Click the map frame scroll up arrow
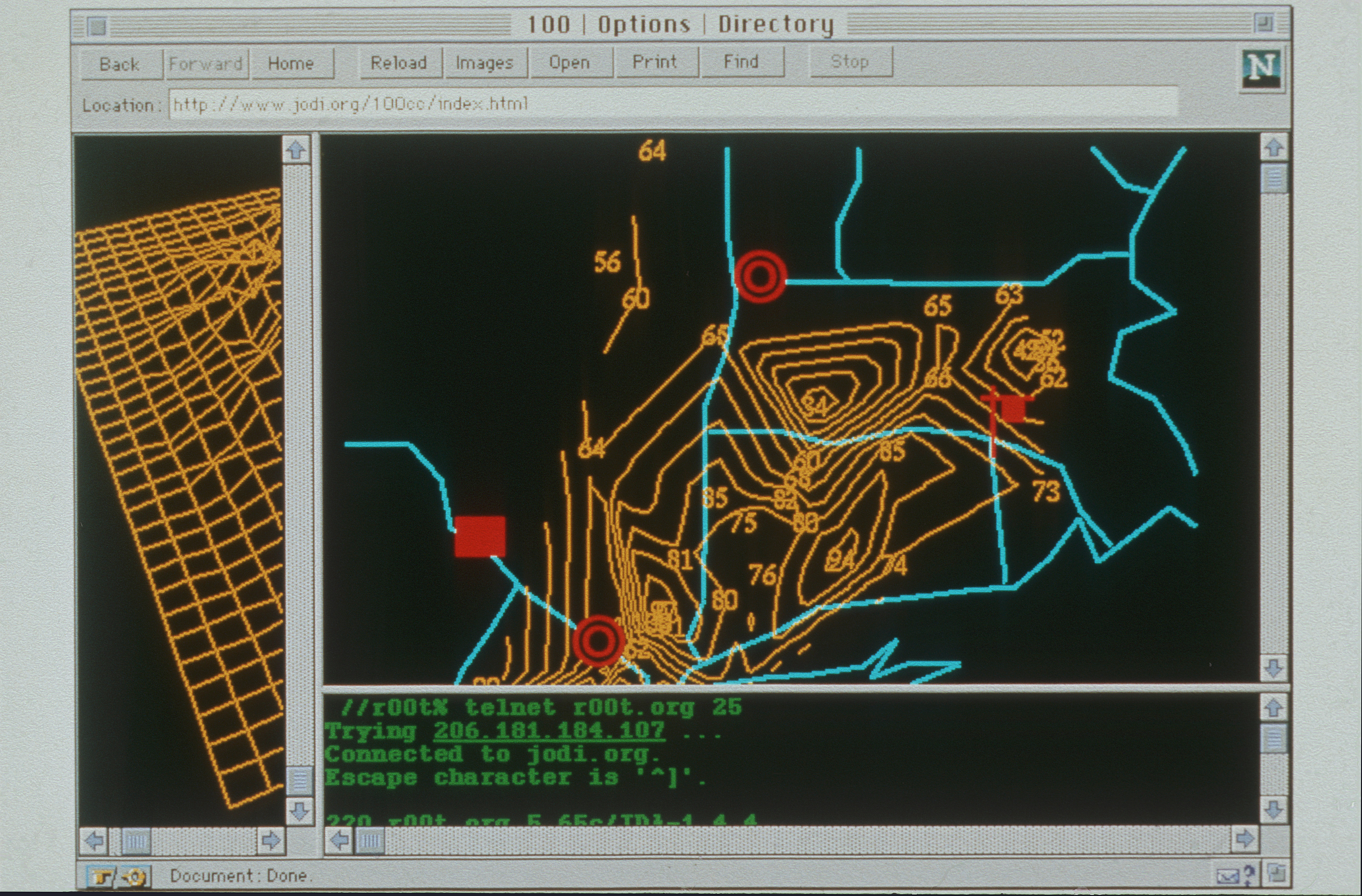The height and width of the screenshot is (896, 1362). click(x=1274, y=148)
